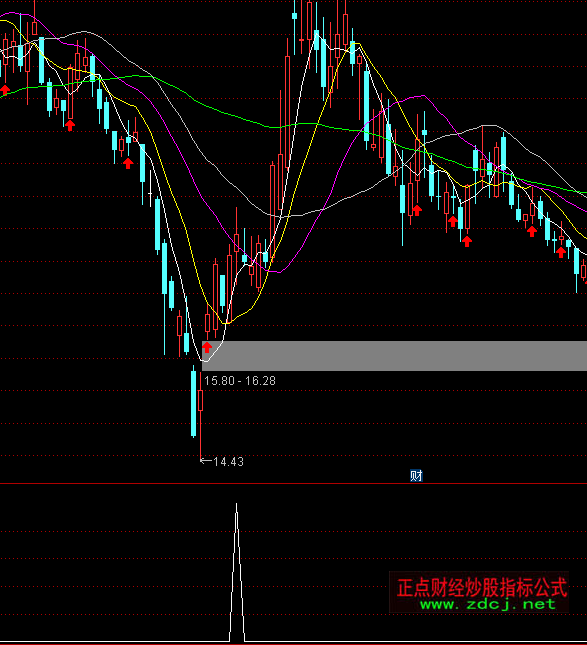
Task: Select the gray support zone band
Action: [394, 356]
